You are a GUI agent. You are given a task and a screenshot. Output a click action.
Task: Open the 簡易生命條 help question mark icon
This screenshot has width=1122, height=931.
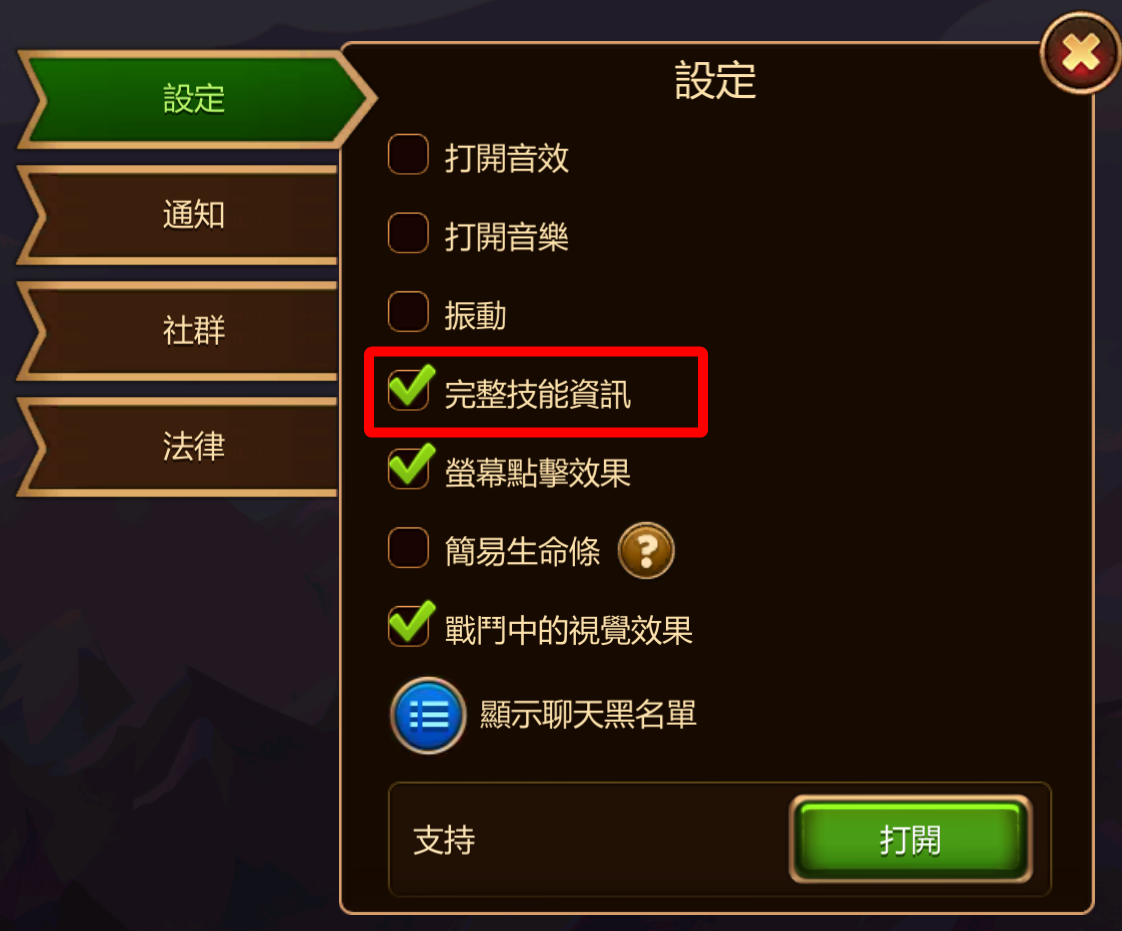pos(645,550)
